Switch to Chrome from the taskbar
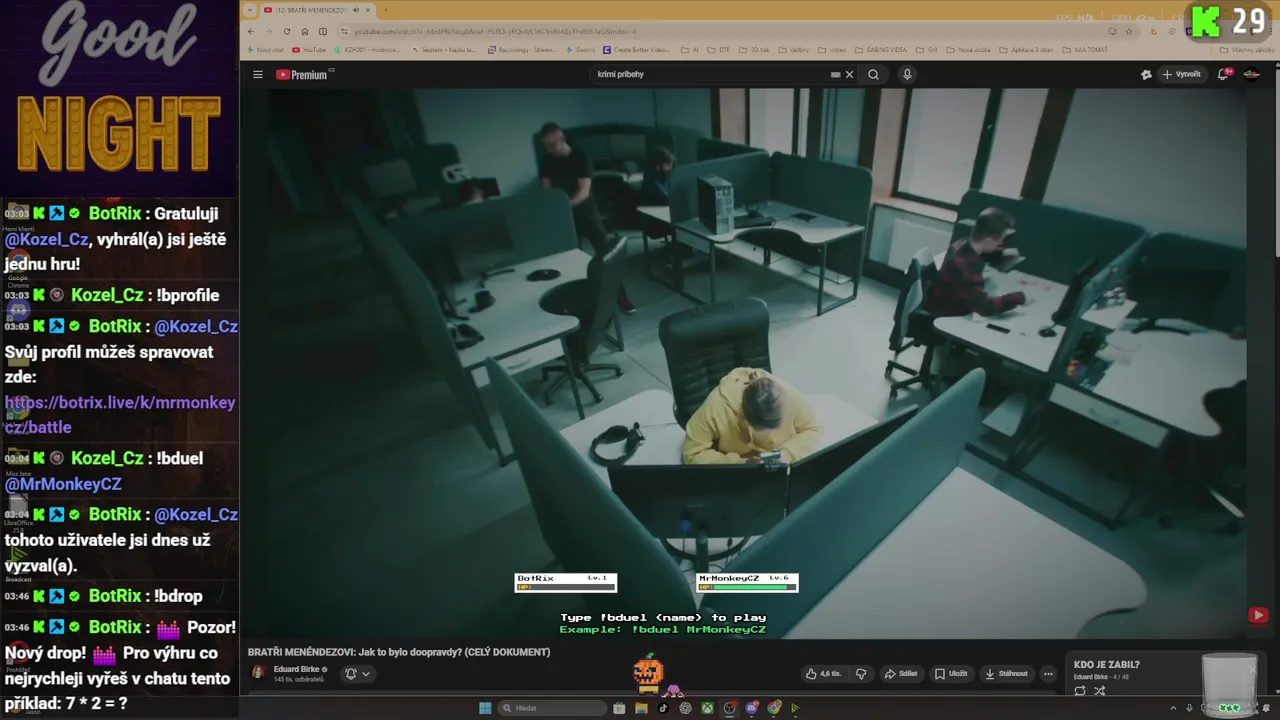The image size is (1280, 720). 774,708
